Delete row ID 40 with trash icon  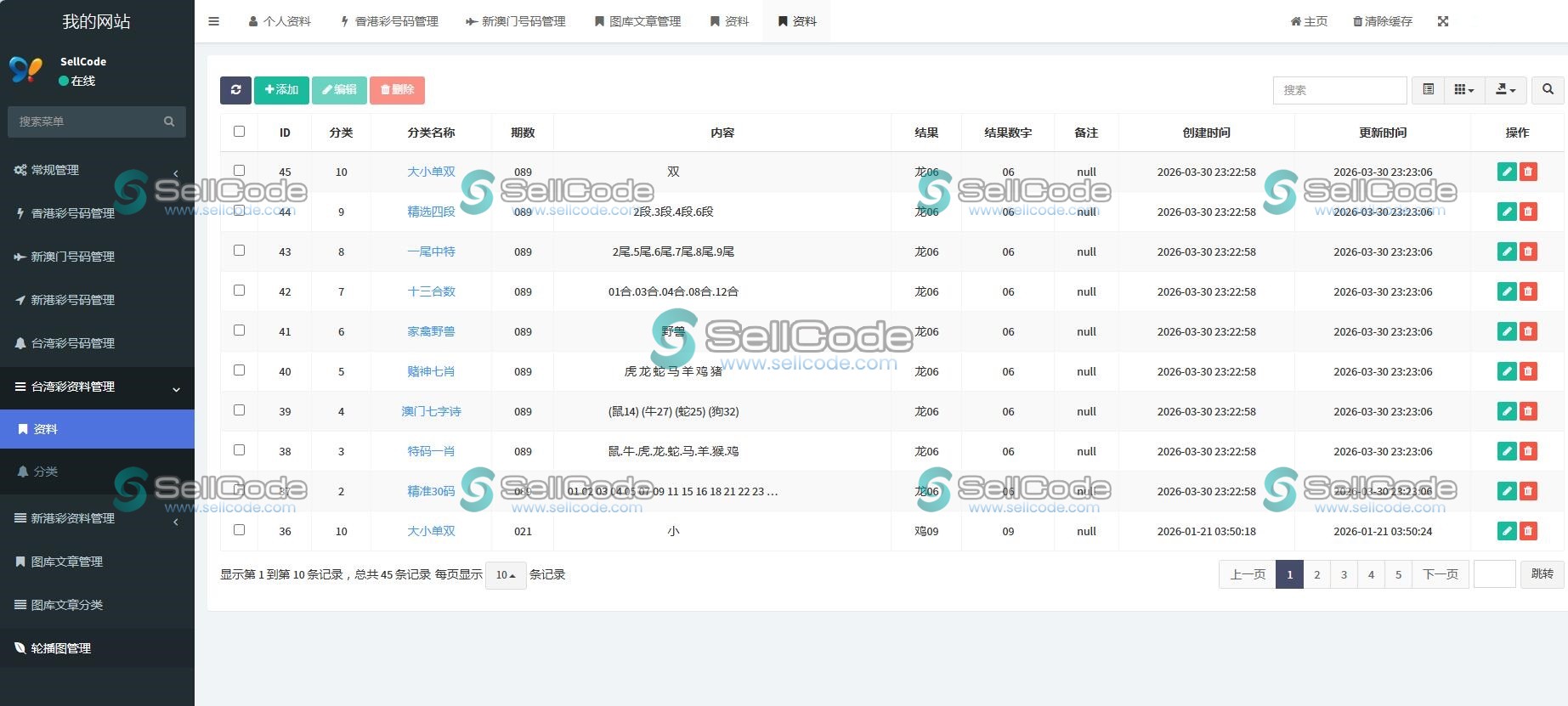click(1528, 371)
